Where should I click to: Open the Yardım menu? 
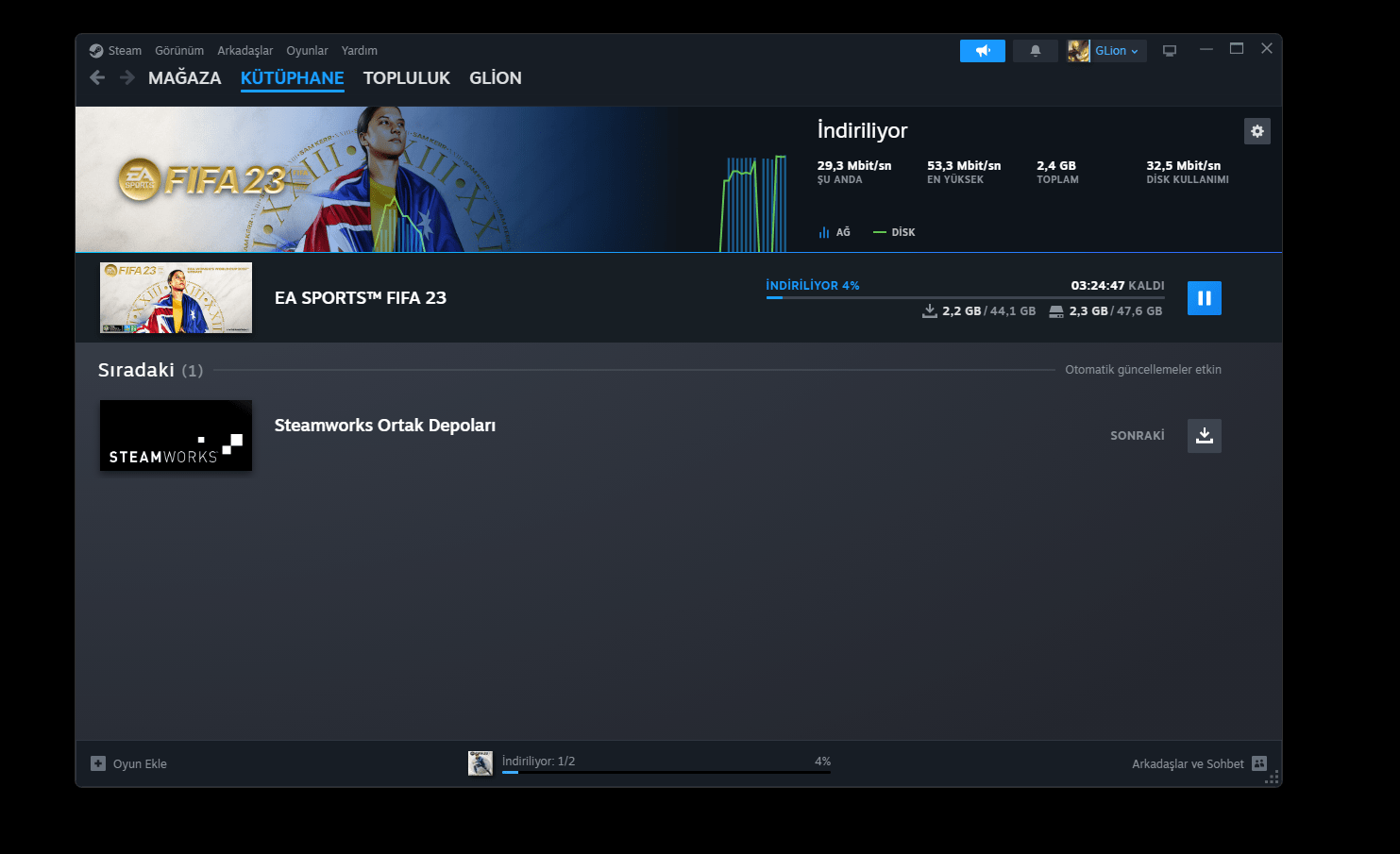click(x=360, y=51)
